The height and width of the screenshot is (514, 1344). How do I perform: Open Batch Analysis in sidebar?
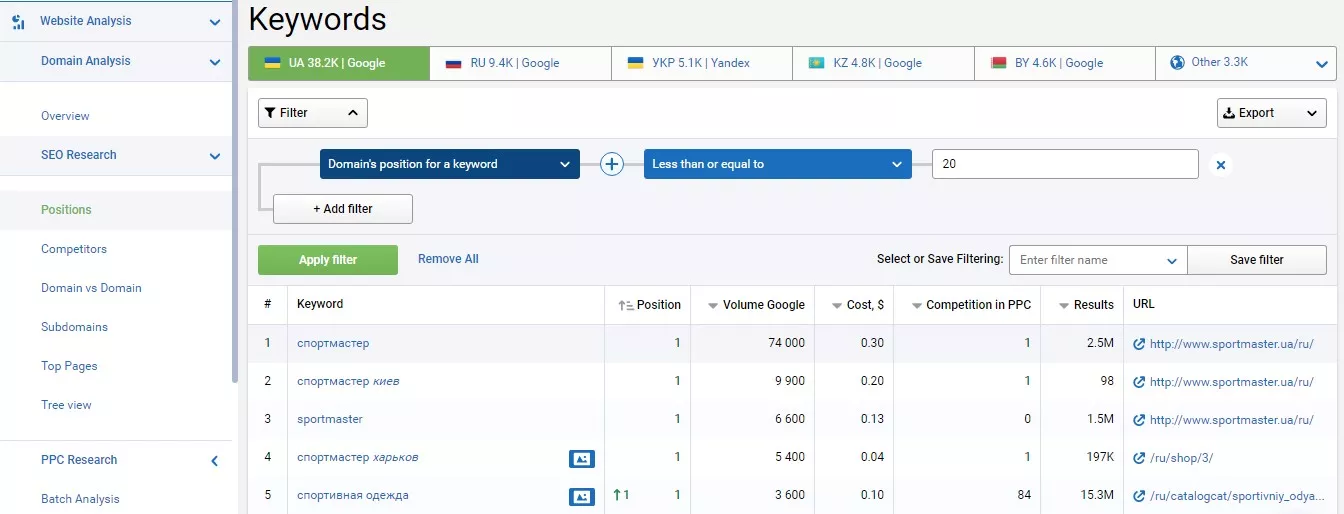pos(80,499)
